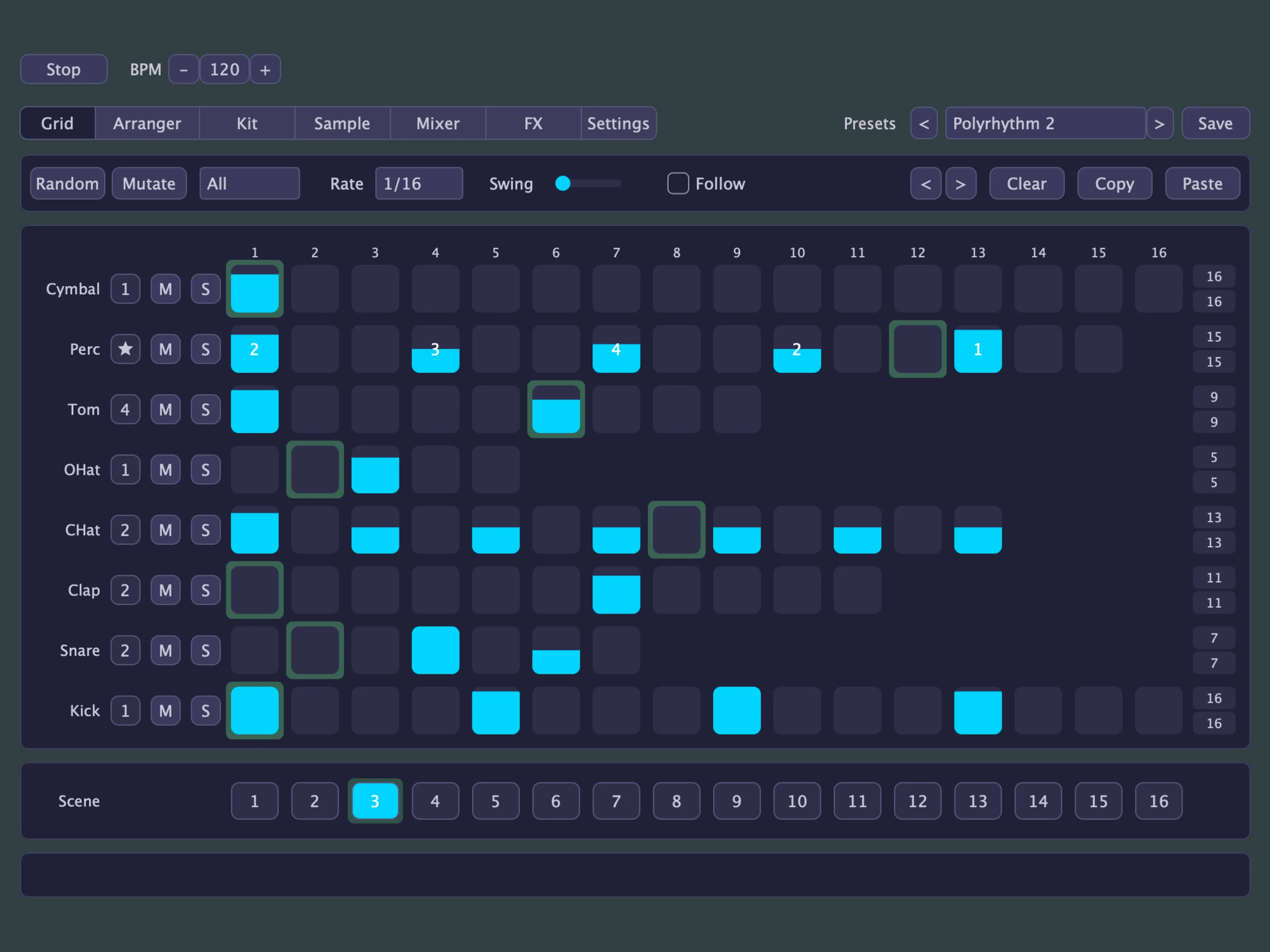Open the Rate 1/16 dropdown
1270x952 pixels.
(419, 184)
